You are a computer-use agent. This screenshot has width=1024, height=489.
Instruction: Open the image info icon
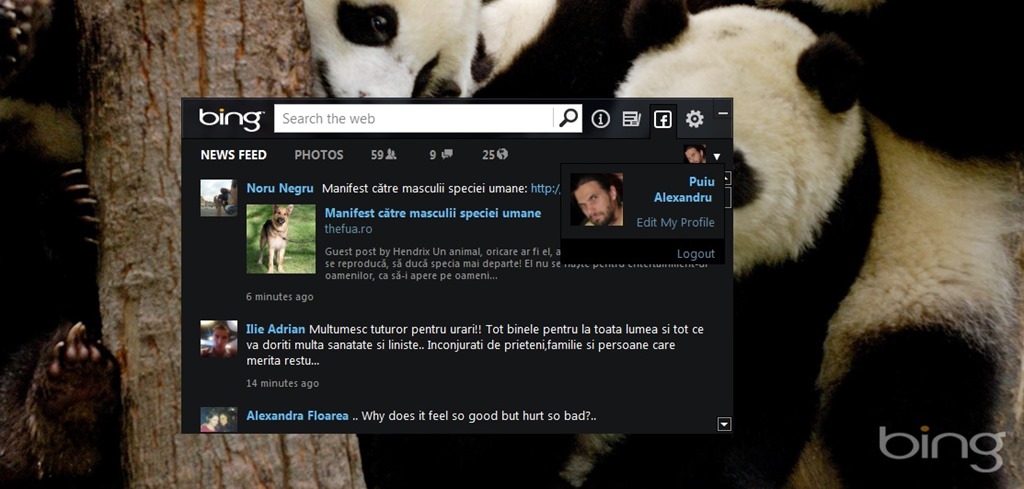pyautogui.click(x=600, y=119)
